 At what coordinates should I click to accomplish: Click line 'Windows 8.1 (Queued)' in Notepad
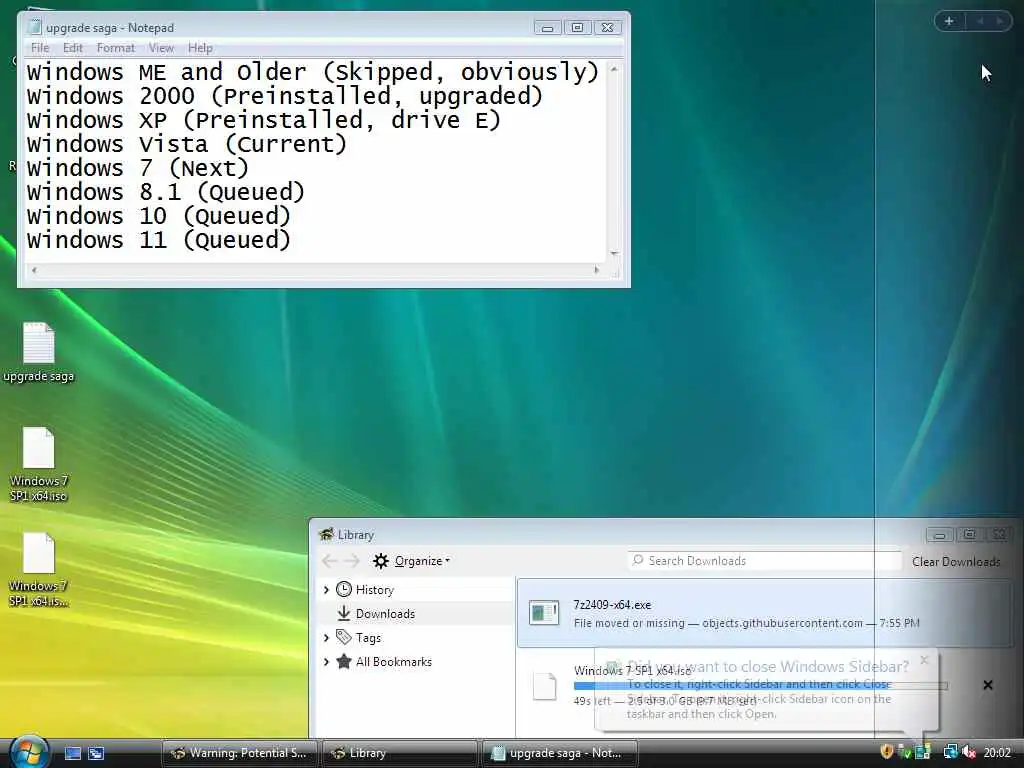point(166,192)
